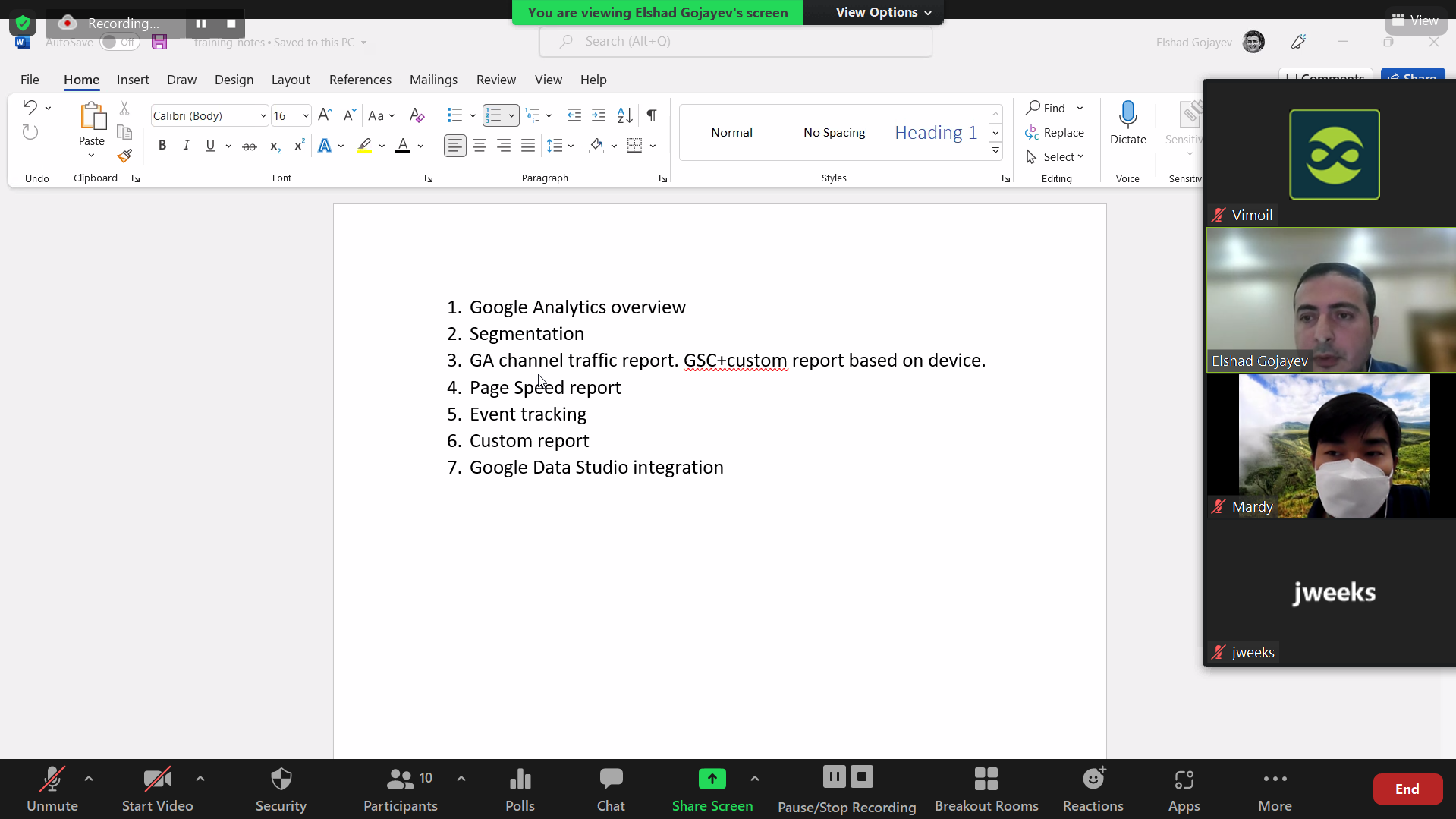The image size is (1456, 819).
Task: Switch to the Design tab
Action: coord(234,80)
